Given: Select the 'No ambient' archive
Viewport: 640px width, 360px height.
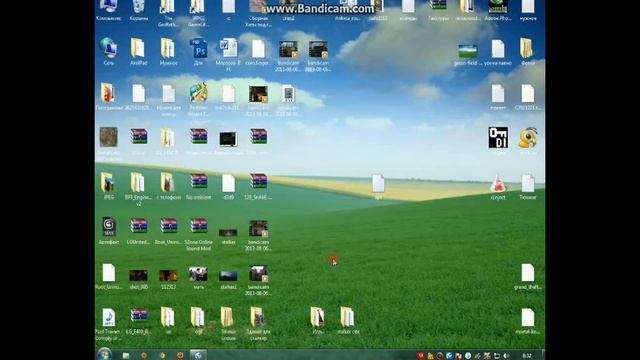Looking at the screenshot, I should [199, 182].
